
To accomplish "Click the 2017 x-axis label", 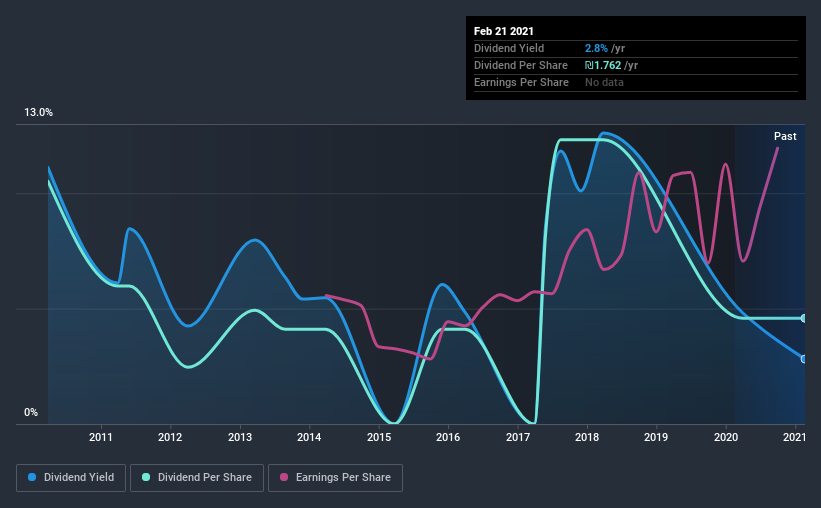I will click(x=517, y=437).
